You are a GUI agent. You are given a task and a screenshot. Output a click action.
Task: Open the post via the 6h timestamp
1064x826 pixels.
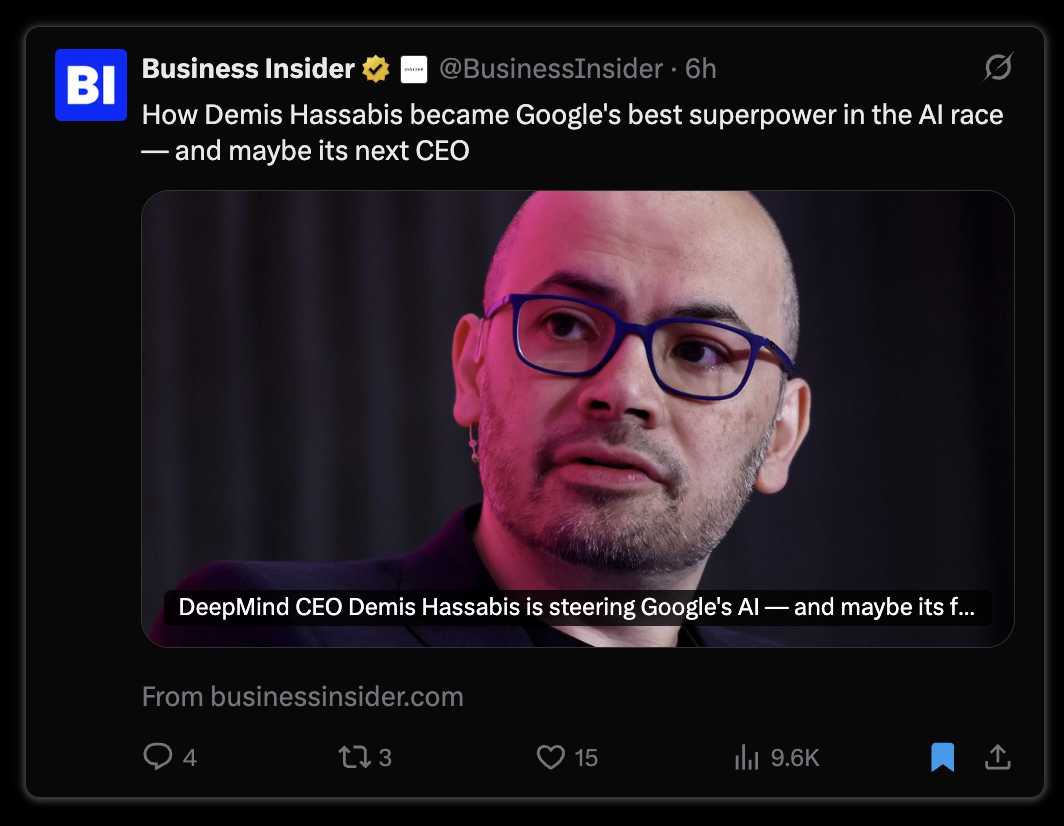(700, 69)
